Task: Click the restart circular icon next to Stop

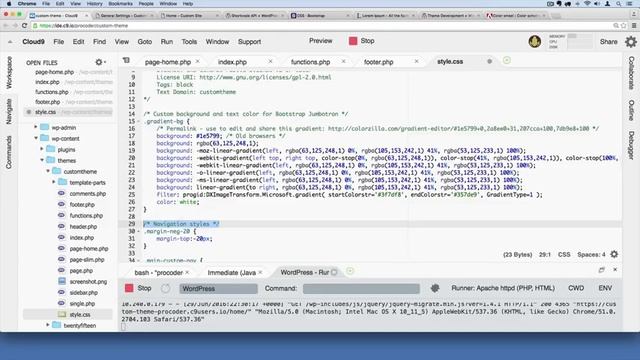Action: point(165,289)
